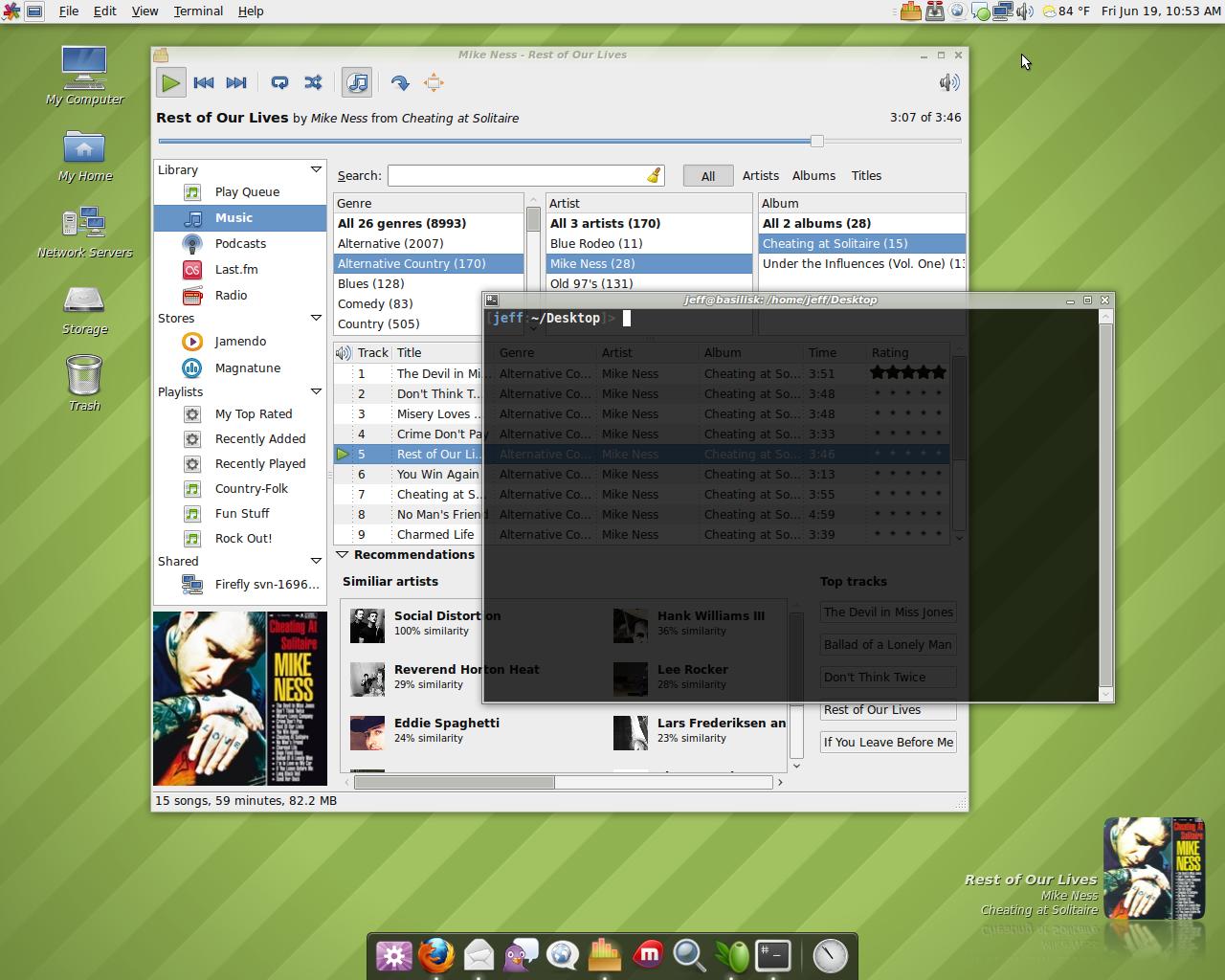Click the Track column header

(373, 352)
